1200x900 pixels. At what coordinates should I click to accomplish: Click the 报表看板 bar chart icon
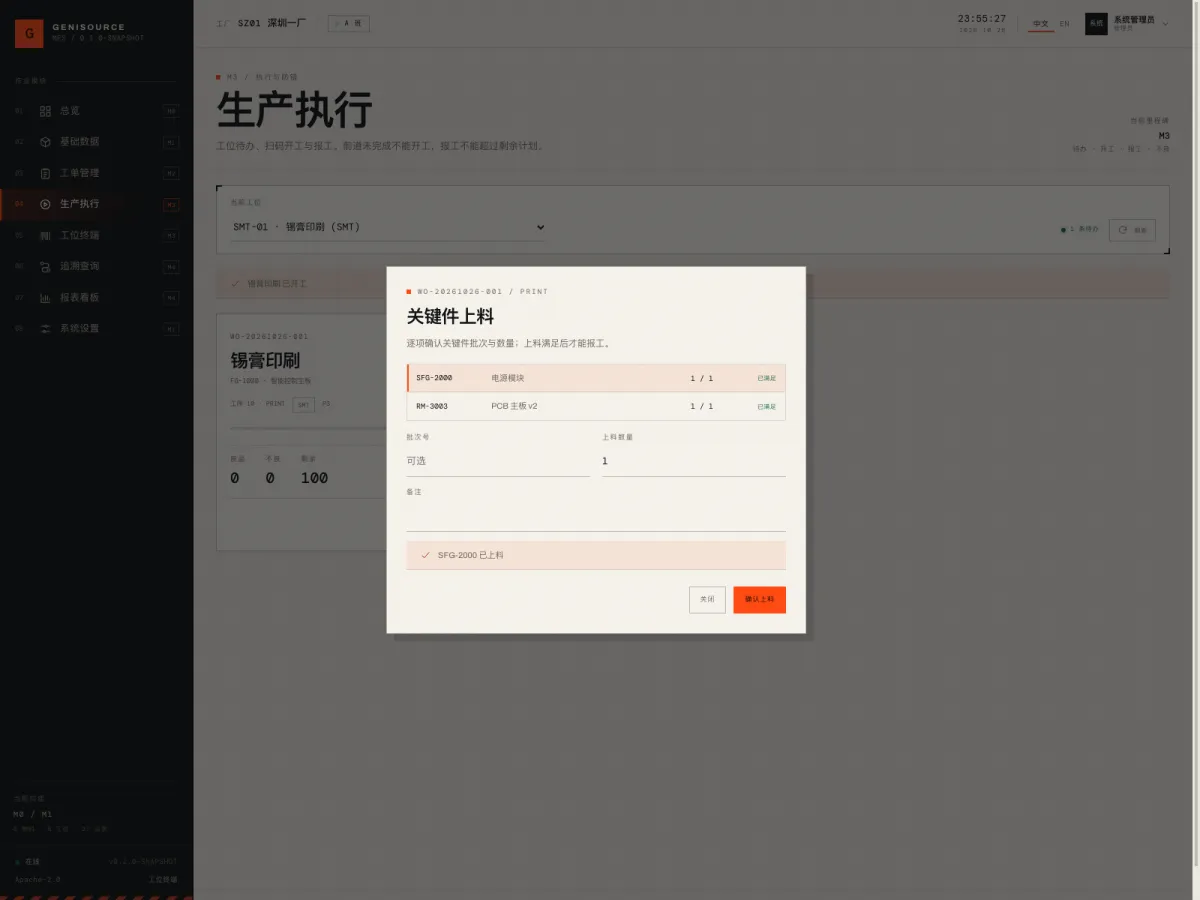(45, 298)
